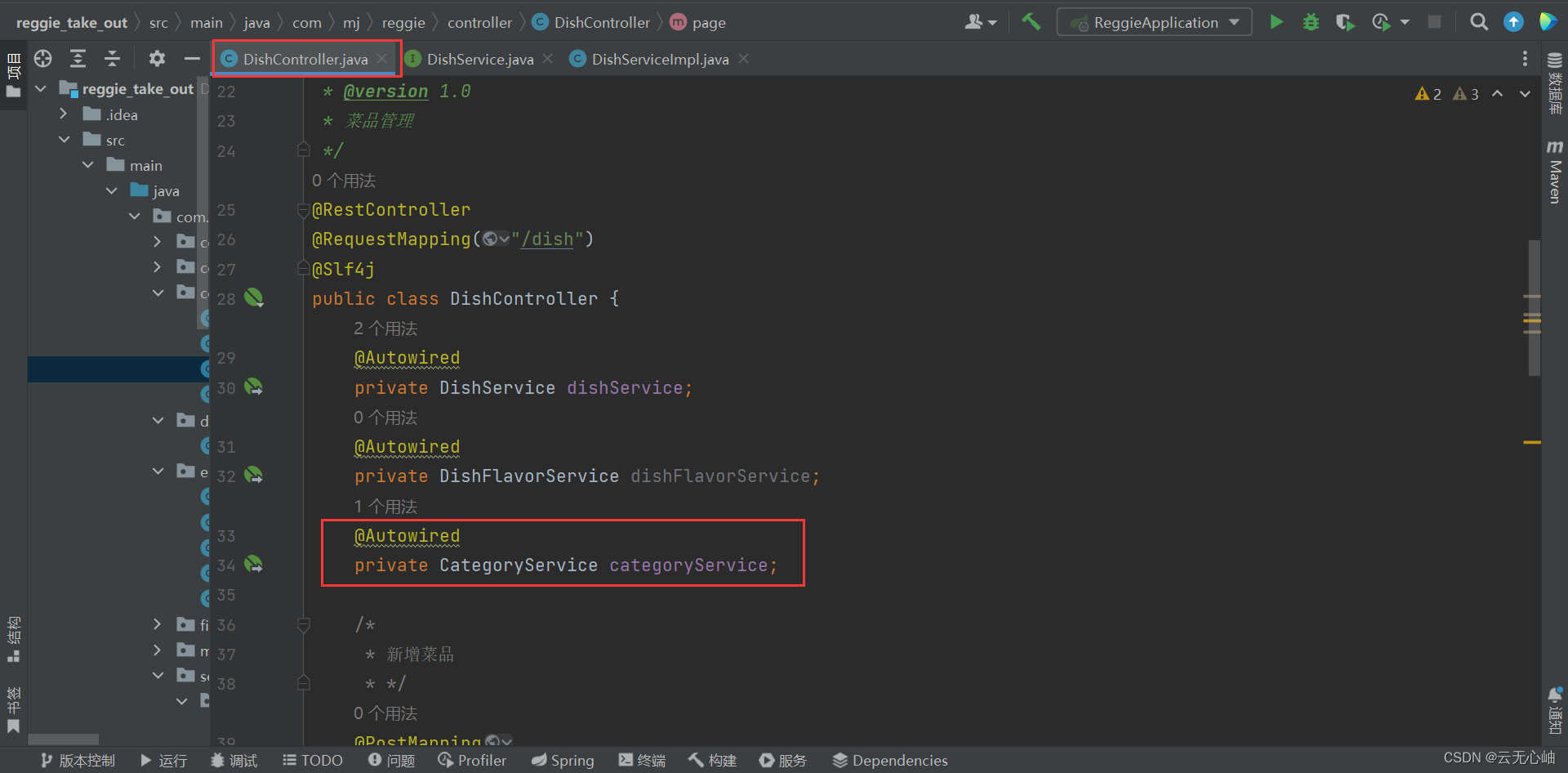Switch to the DishService.java tab
The width and height of the screenshot is (1568, 773).
click(480, 59)
